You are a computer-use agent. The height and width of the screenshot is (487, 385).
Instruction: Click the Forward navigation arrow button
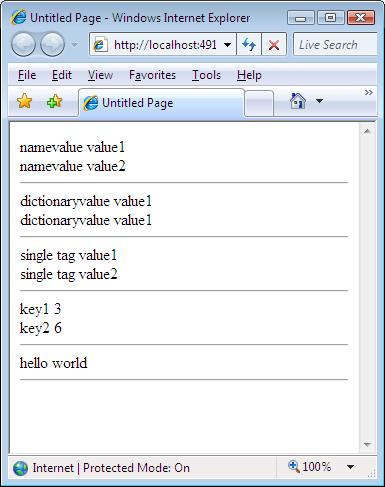pos(53,44)
